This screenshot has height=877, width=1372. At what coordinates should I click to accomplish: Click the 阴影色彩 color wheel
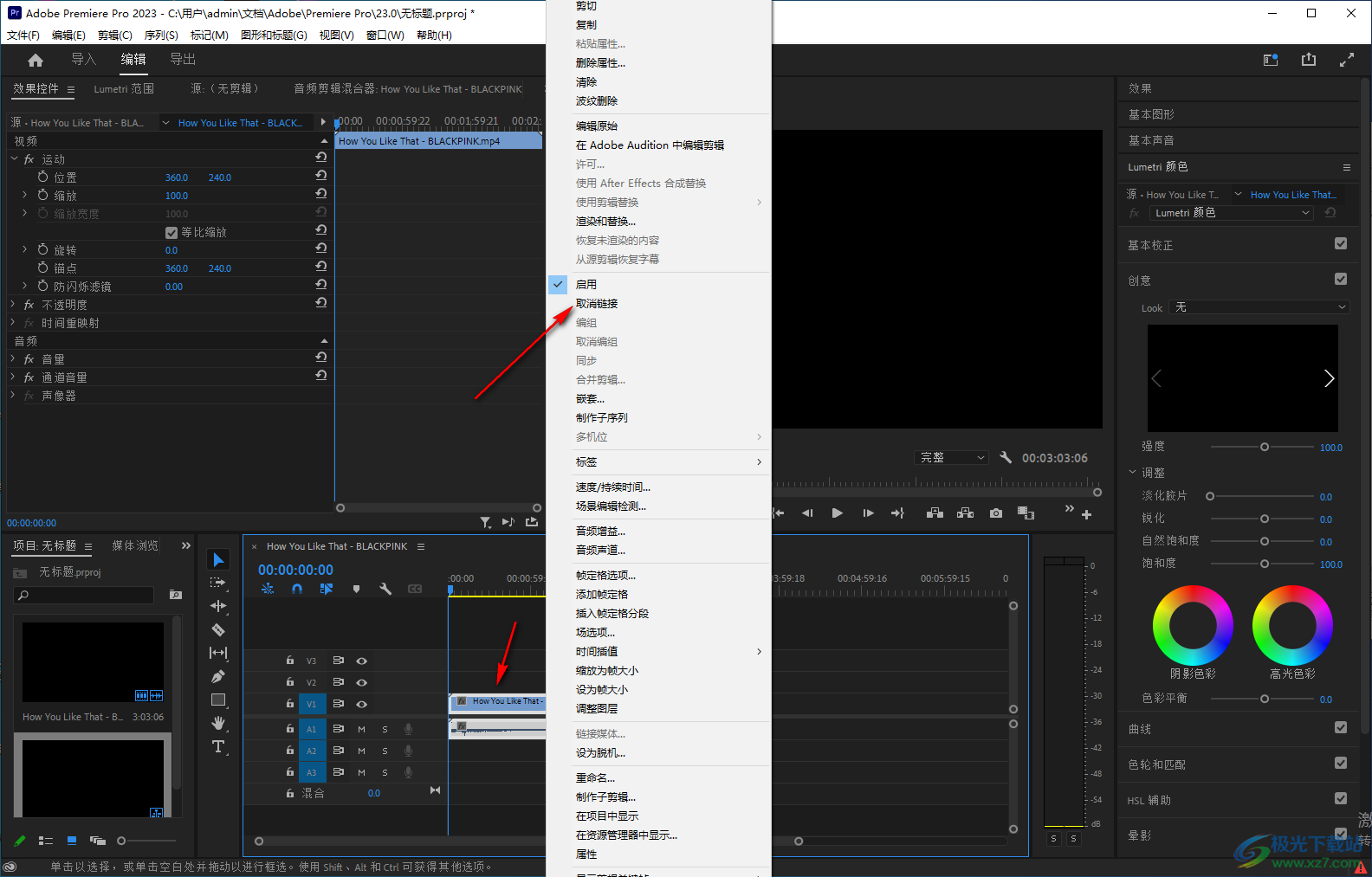click(x=1193, y=625)
